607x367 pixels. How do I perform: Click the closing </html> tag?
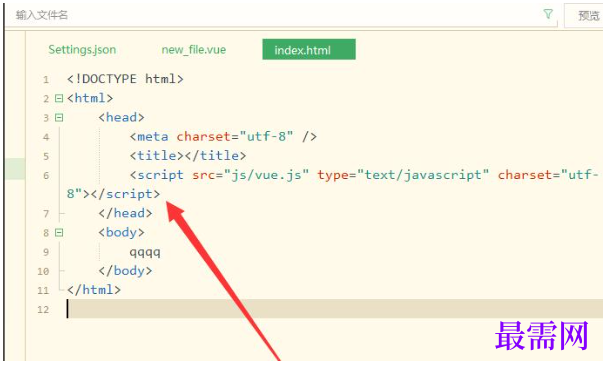click(x=94, y=290)
